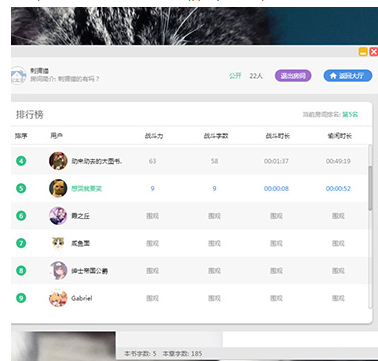Image resolution: width=378 pixels, height=361 pixels.
Task: Click the 本章字数: 185 status text
Action: click(x=182, y=354)
